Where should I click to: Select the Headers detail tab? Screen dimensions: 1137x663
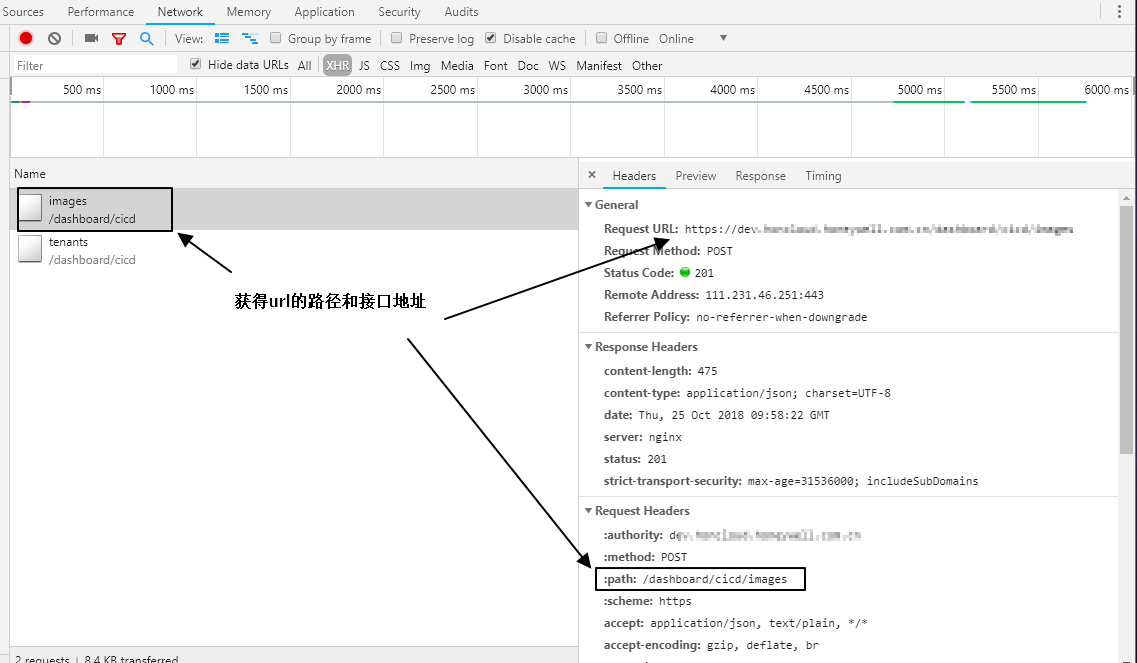(x=634, y=176)
